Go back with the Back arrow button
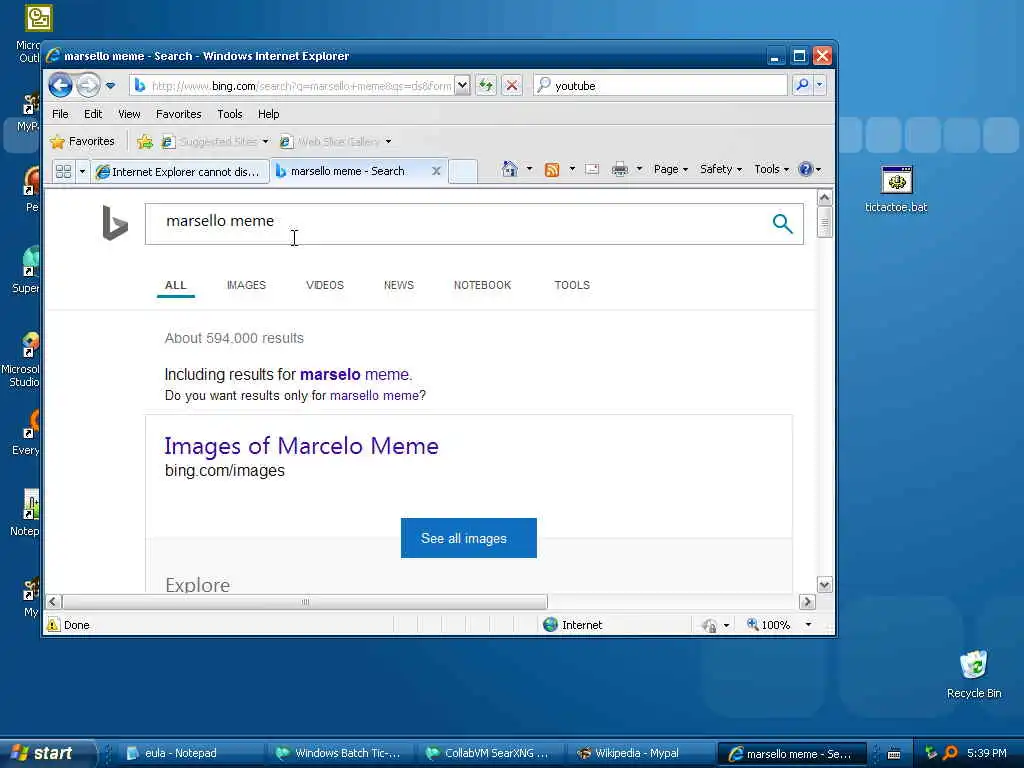Viewport: 1024px width, 768px height. 60,86
